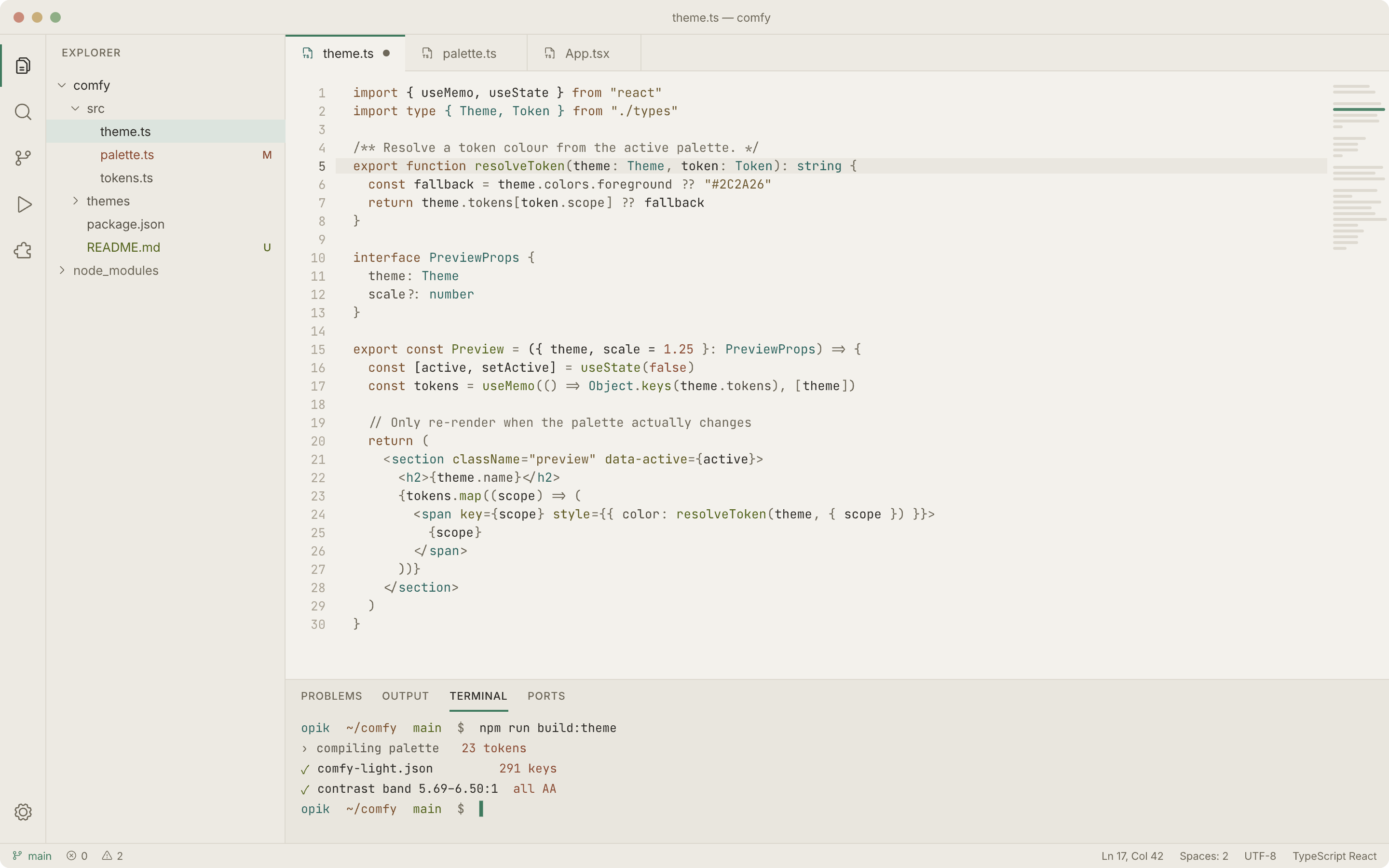The image size is (1389, 868).
Task: Open the OUTPUT panel tab
Action: click(x=405, y=696)
